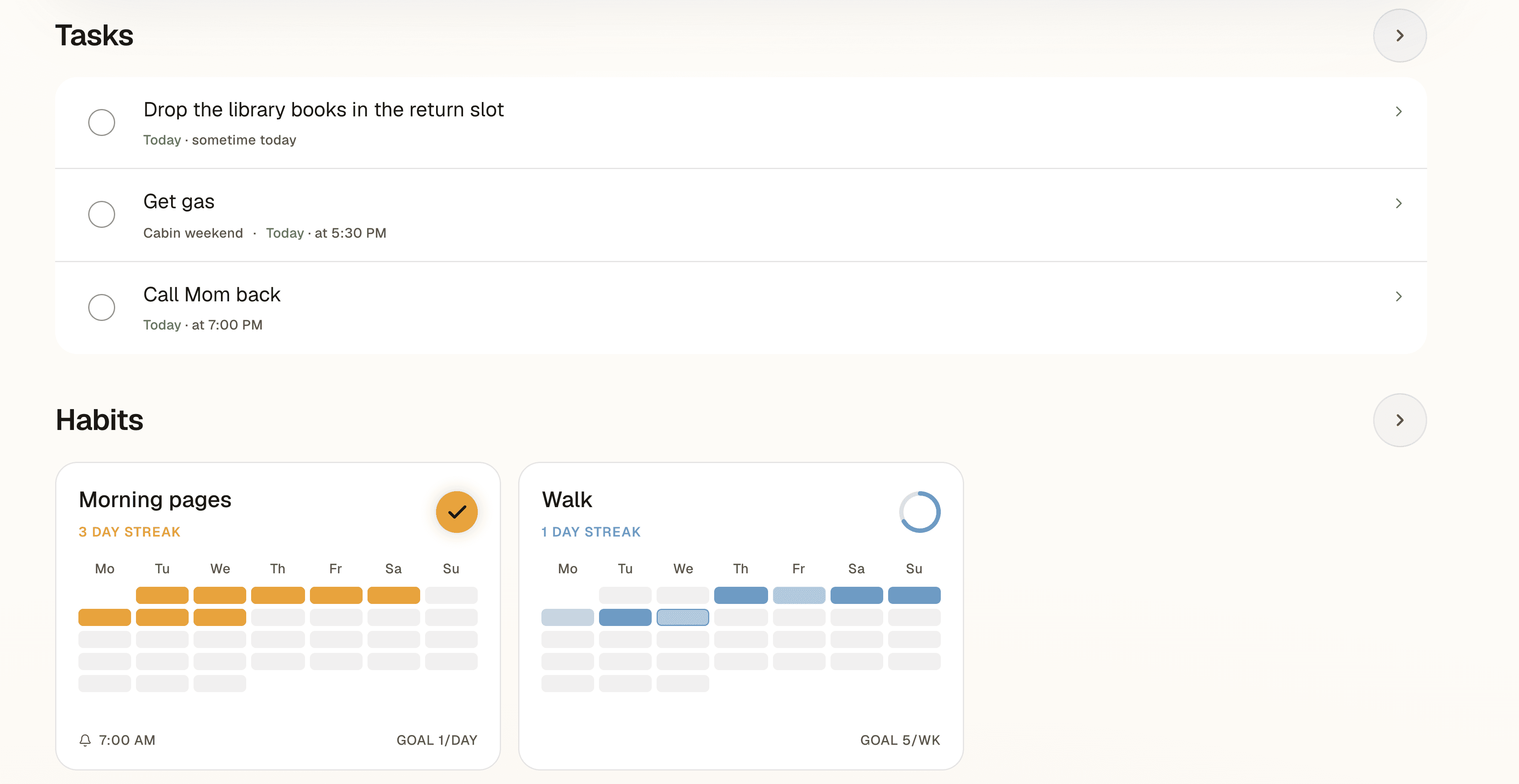1519x784 pixels.
Task: Click the '3 DAY STREAK' label
Action: 129,532
